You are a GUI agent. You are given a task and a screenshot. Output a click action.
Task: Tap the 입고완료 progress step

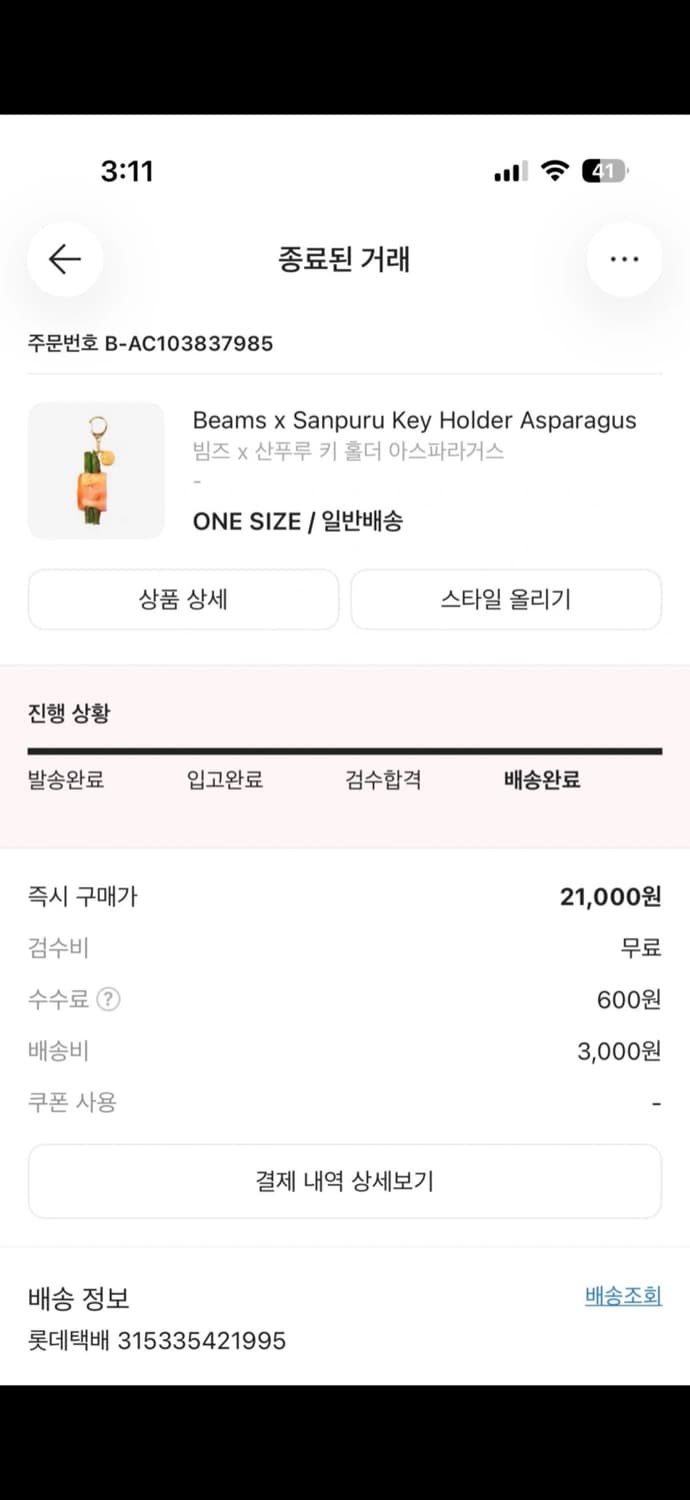tap(225, 780)
